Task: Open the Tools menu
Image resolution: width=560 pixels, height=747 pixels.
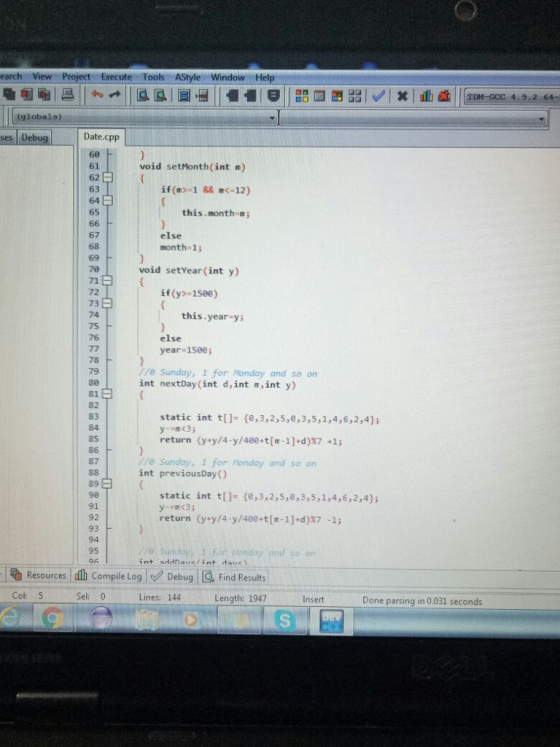Action: pos(153,77)
